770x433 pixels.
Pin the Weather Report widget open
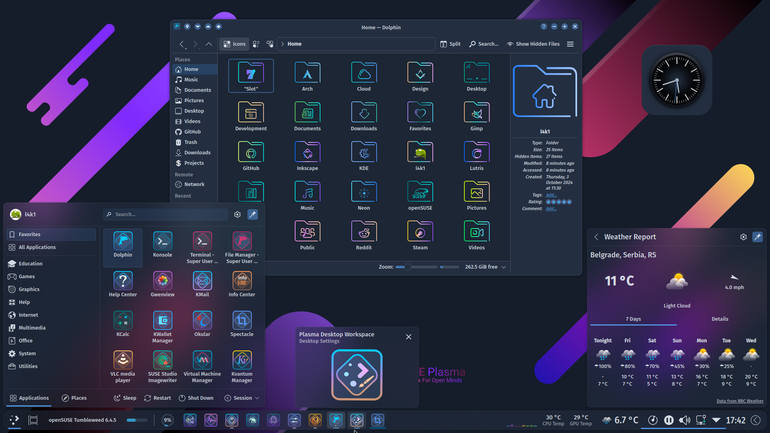tap(757, 237)
